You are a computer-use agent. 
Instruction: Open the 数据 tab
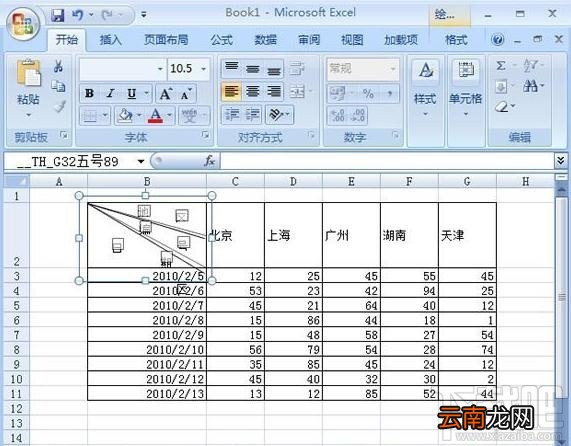(265, 40)
